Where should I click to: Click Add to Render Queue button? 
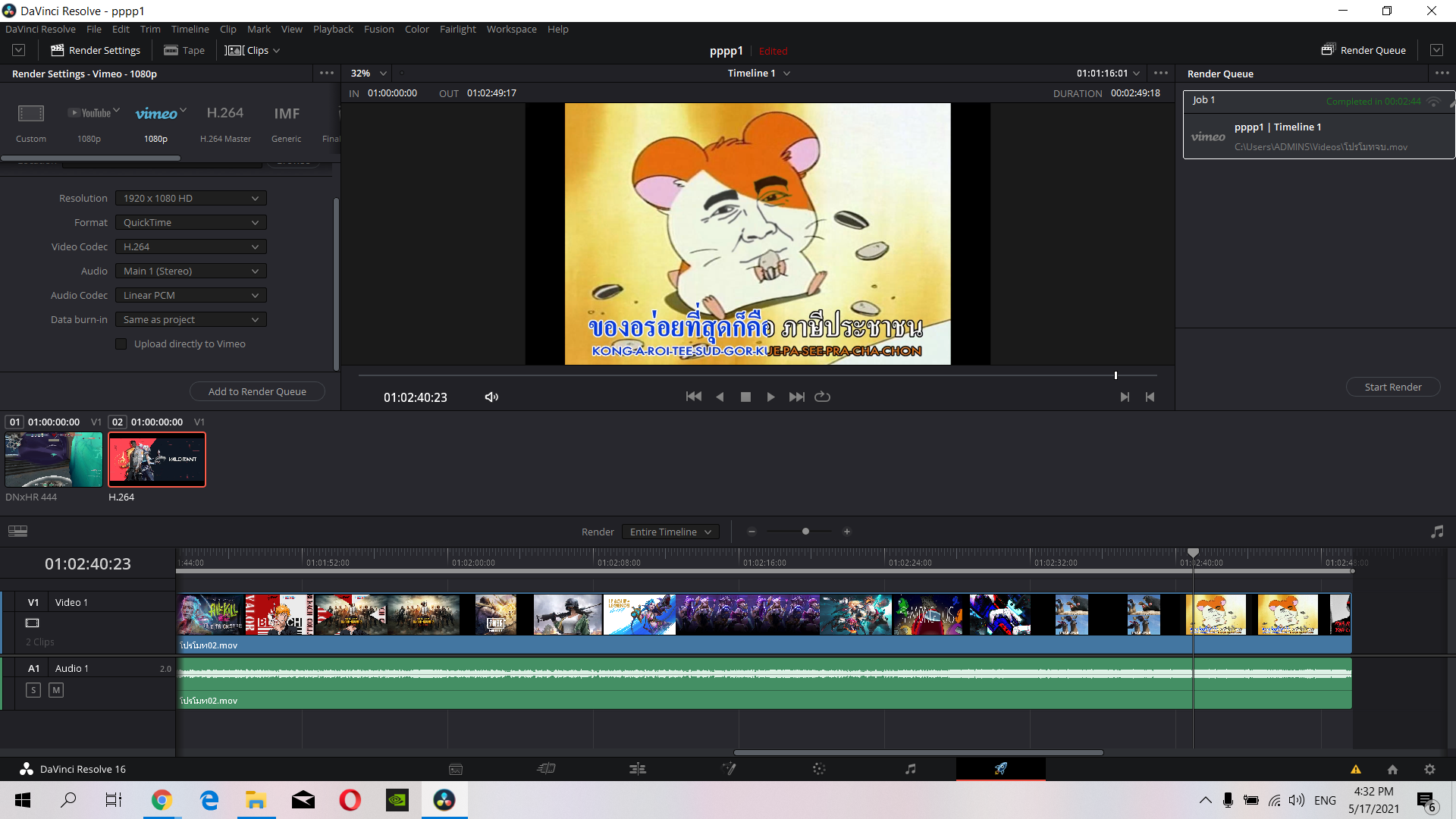pyautogui.click(x=257, y=391)
